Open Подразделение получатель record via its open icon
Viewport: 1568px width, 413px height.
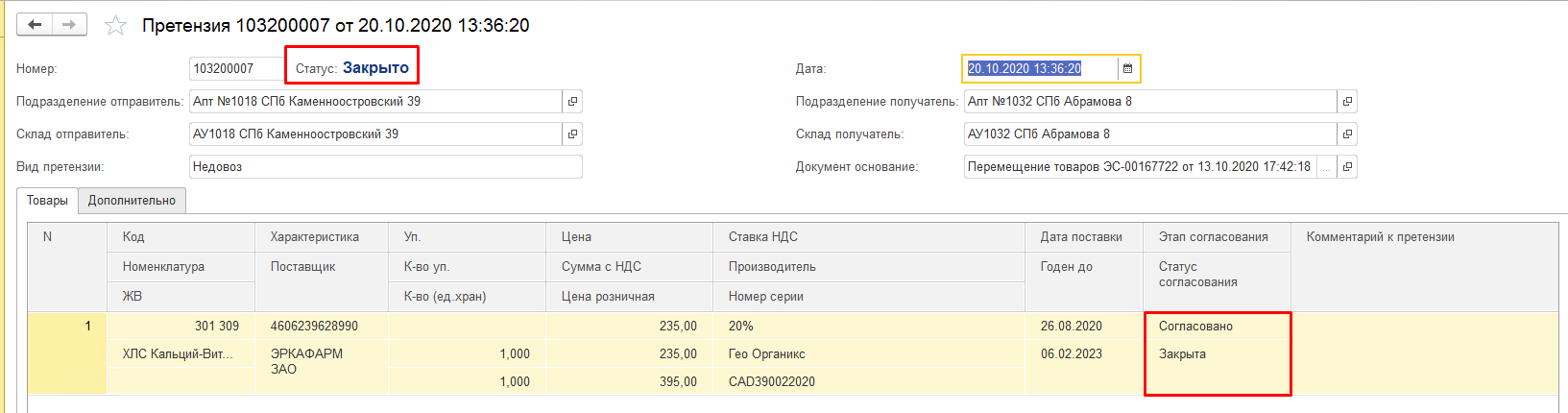1347,102
